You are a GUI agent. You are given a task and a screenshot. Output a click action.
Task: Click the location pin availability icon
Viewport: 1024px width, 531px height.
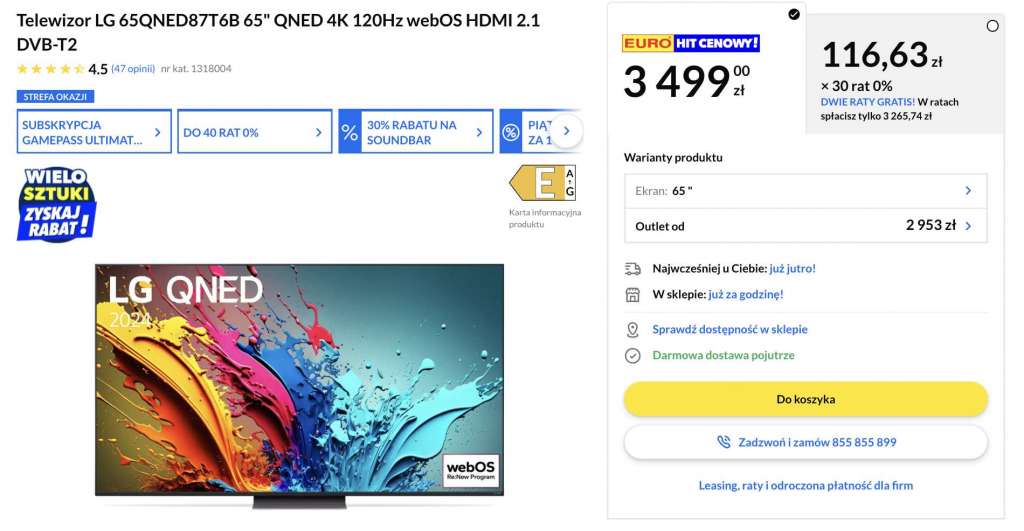click(x=632, y=329)
